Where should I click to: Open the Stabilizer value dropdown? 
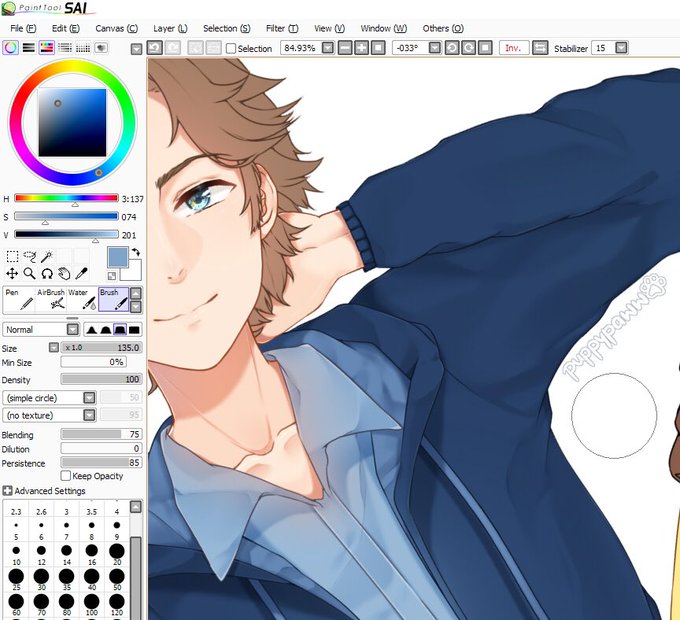[621, 48]
